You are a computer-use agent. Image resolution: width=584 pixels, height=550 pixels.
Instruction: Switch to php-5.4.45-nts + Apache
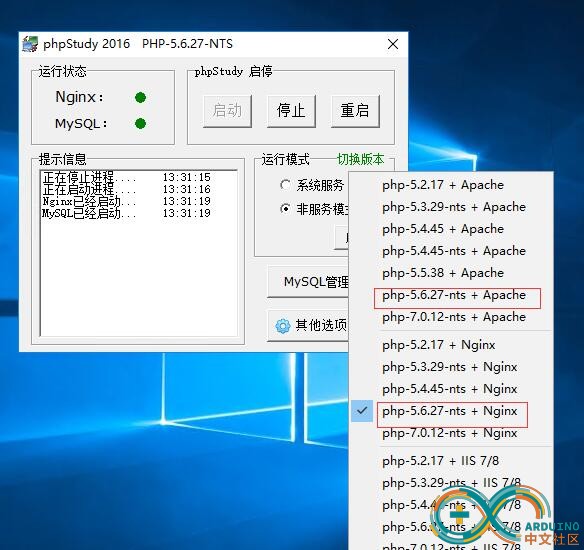451,251
